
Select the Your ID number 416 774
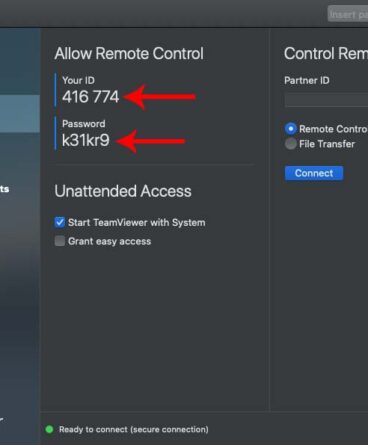click(x=90, y=97)
